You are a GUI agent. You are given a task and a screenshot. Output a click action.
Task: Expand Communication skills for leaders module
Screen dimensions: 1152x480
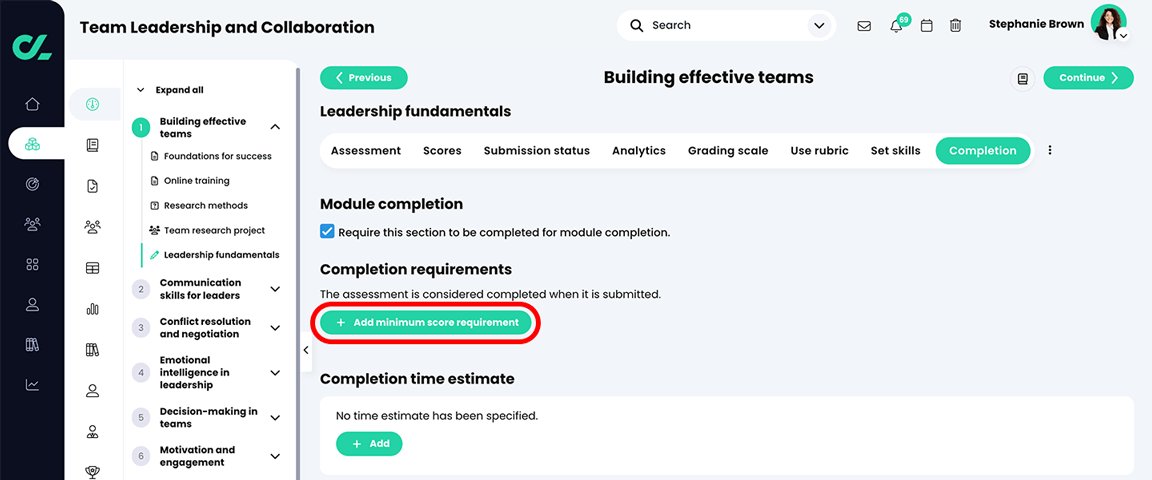point(275,289)
